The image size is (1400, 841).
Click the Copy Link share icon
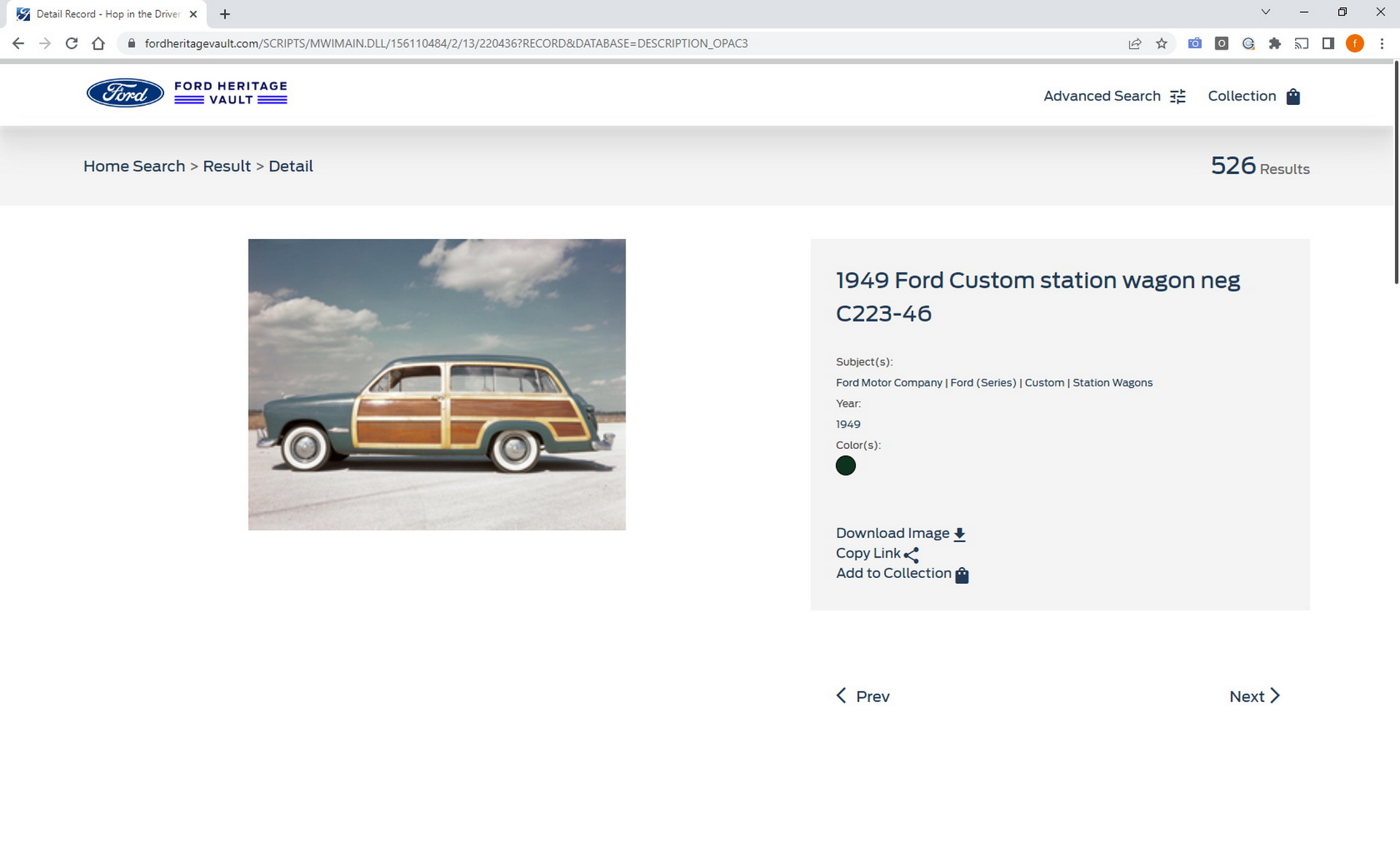[911, 555]
